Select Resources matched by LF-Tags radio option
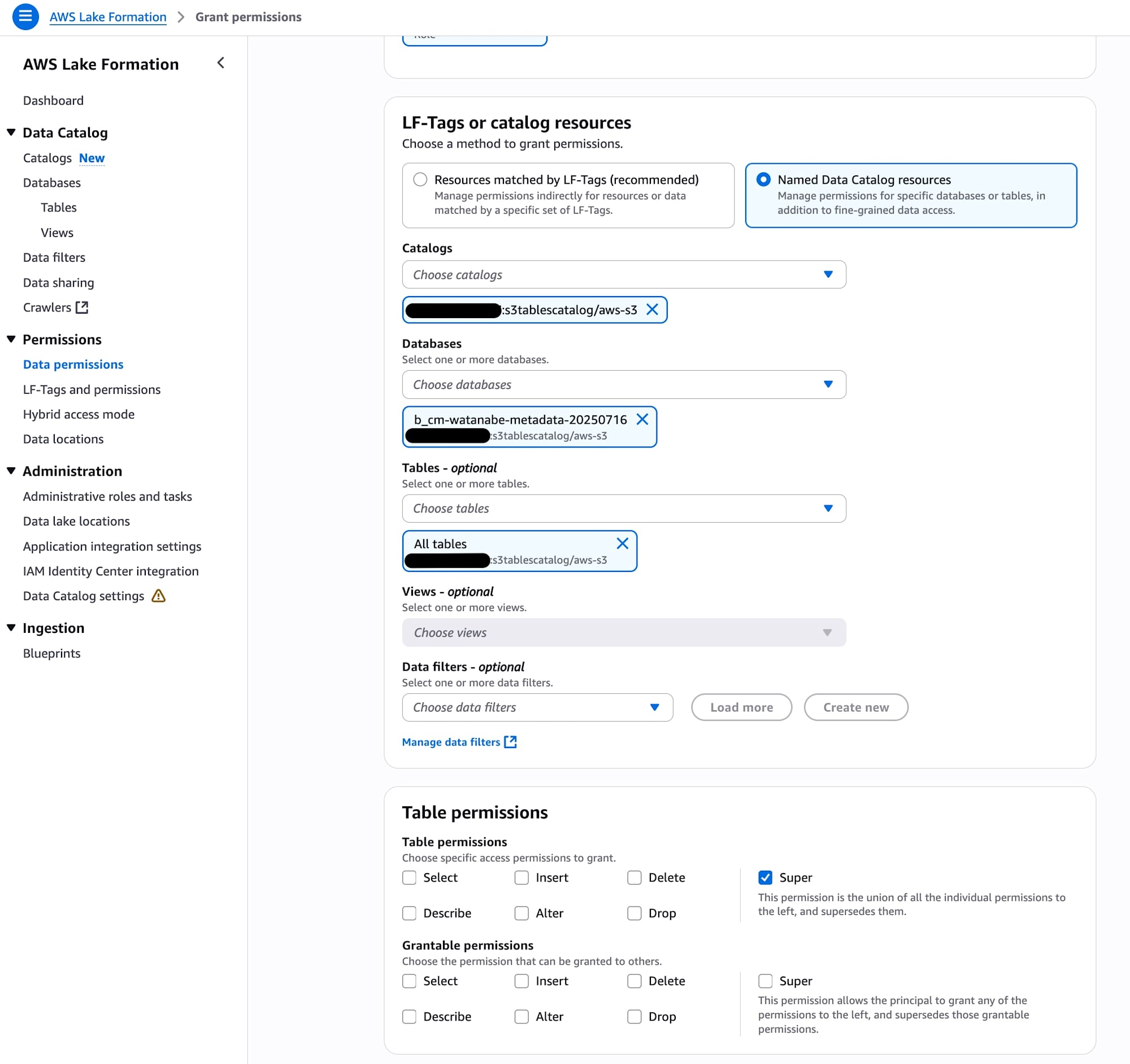The width and height of the screenshot is (1130, 1064). (x=420, y=180)
